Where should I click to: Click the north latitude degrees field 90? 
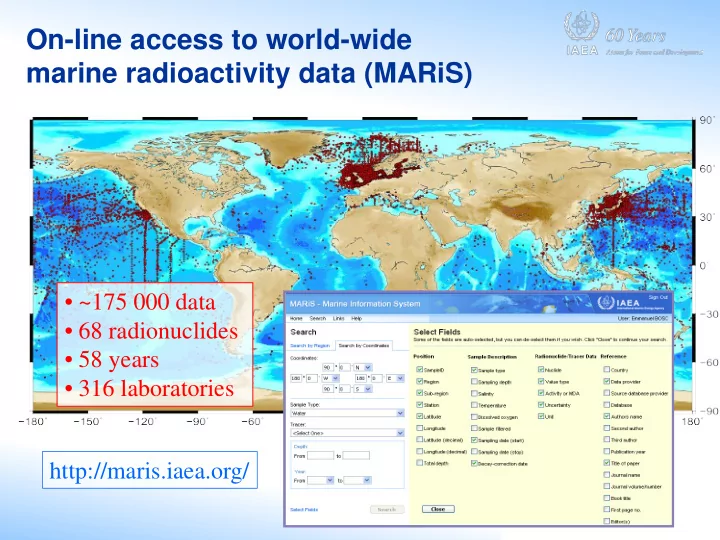click(327, 367)
